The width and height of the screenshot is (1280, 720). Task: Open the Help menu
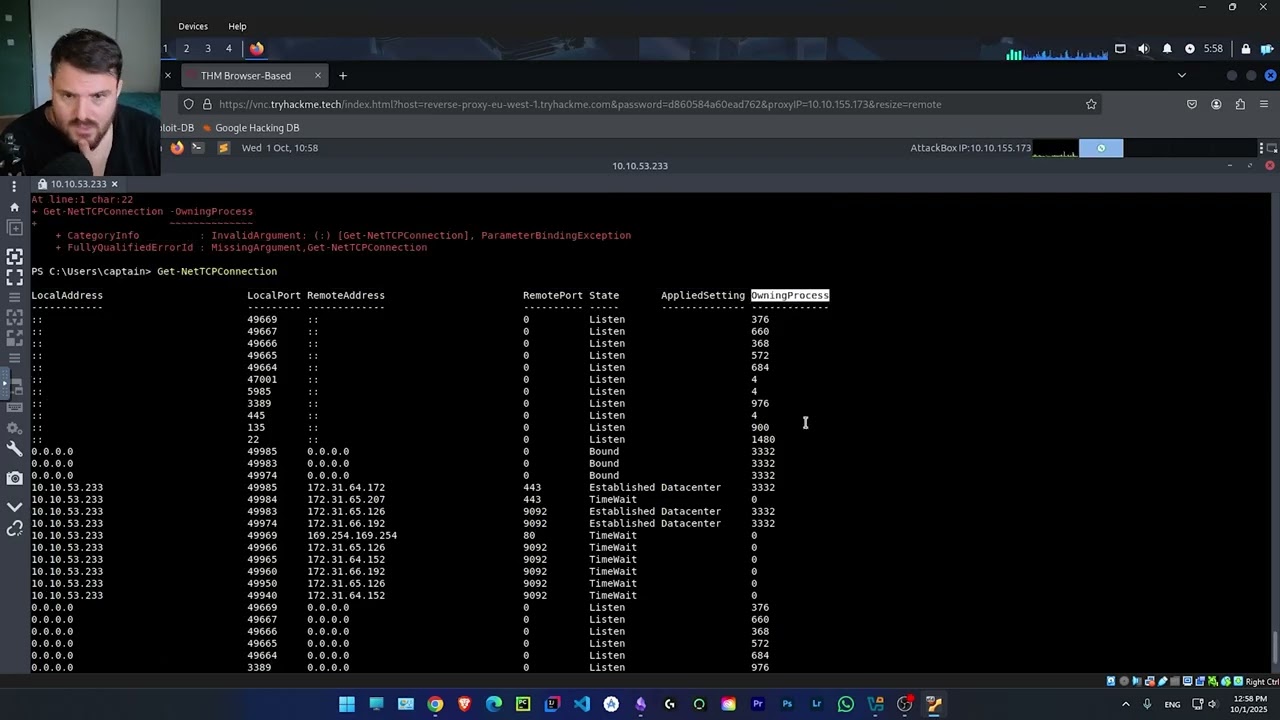pos(237,26)
